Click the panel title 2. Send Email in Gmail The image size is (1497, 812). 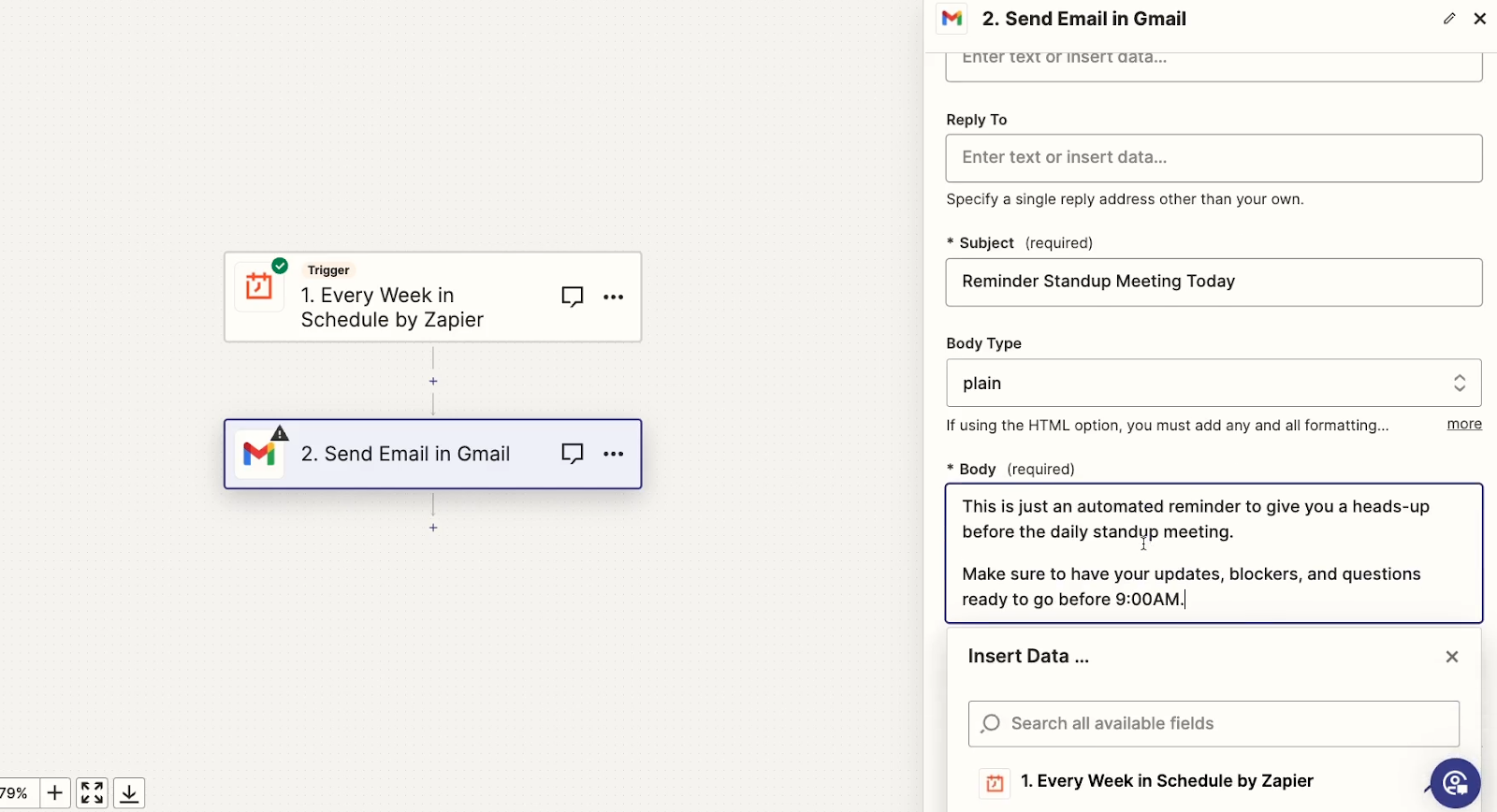pos(1084,19)
